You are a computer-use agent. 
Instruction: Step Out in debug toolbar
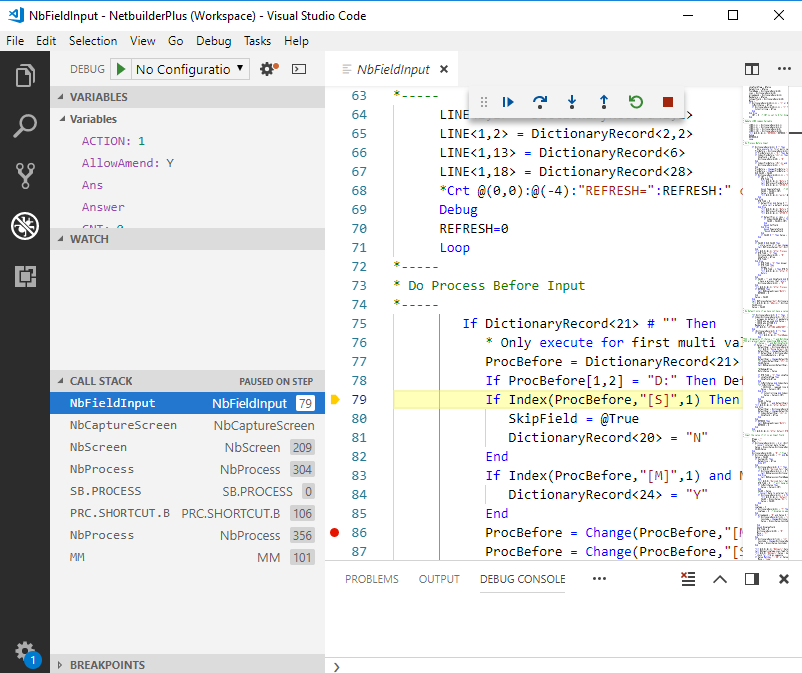click(604, 102)
